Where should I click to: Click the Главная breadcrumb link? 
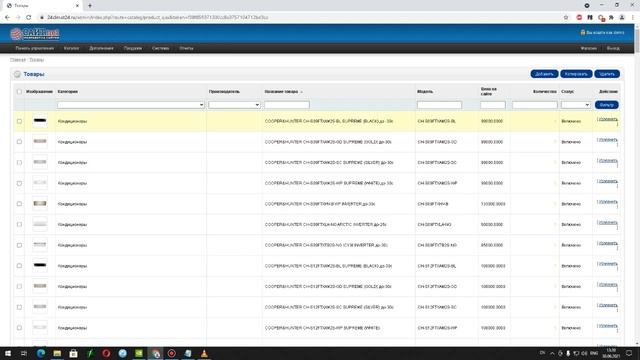point(18,60)
